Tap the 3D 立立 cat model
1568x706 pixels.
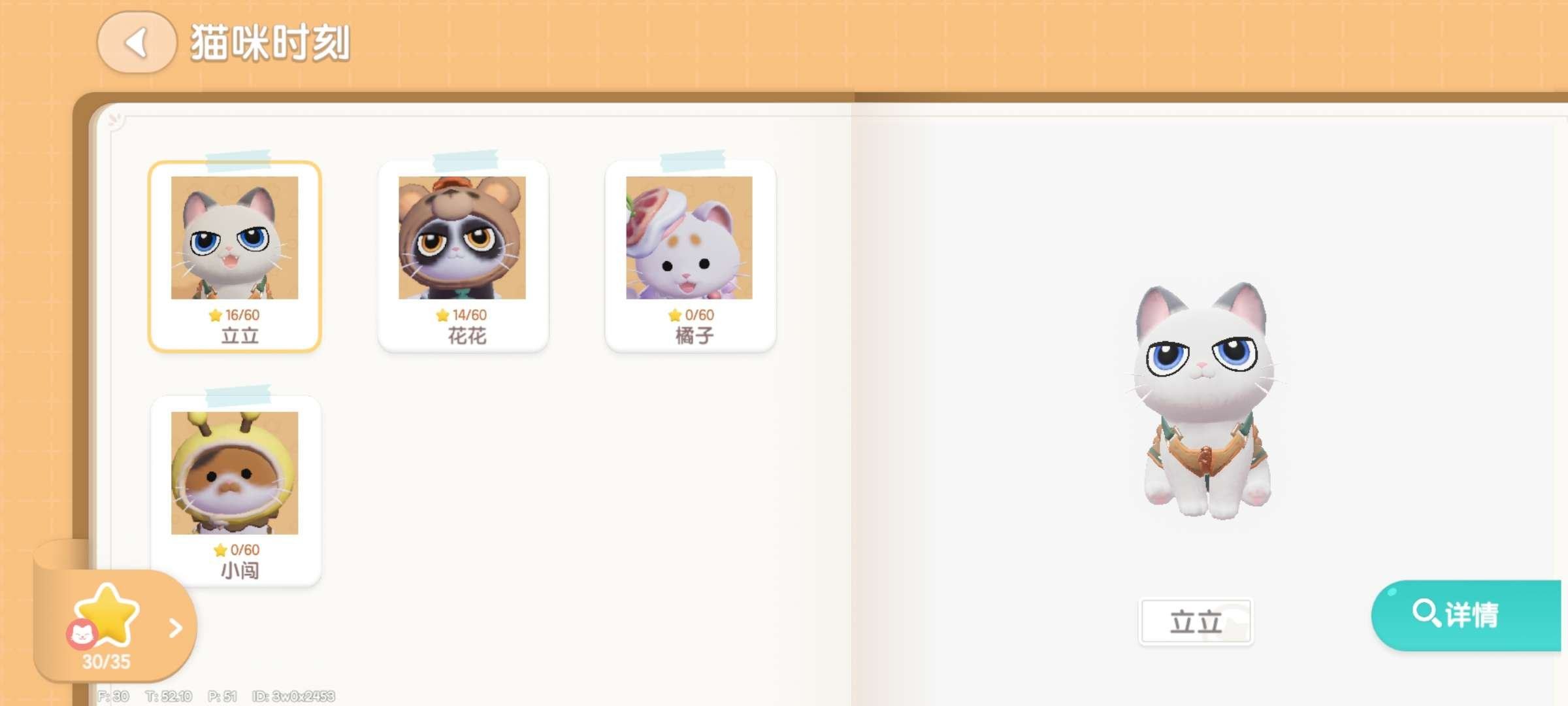tap(1203, 400)
